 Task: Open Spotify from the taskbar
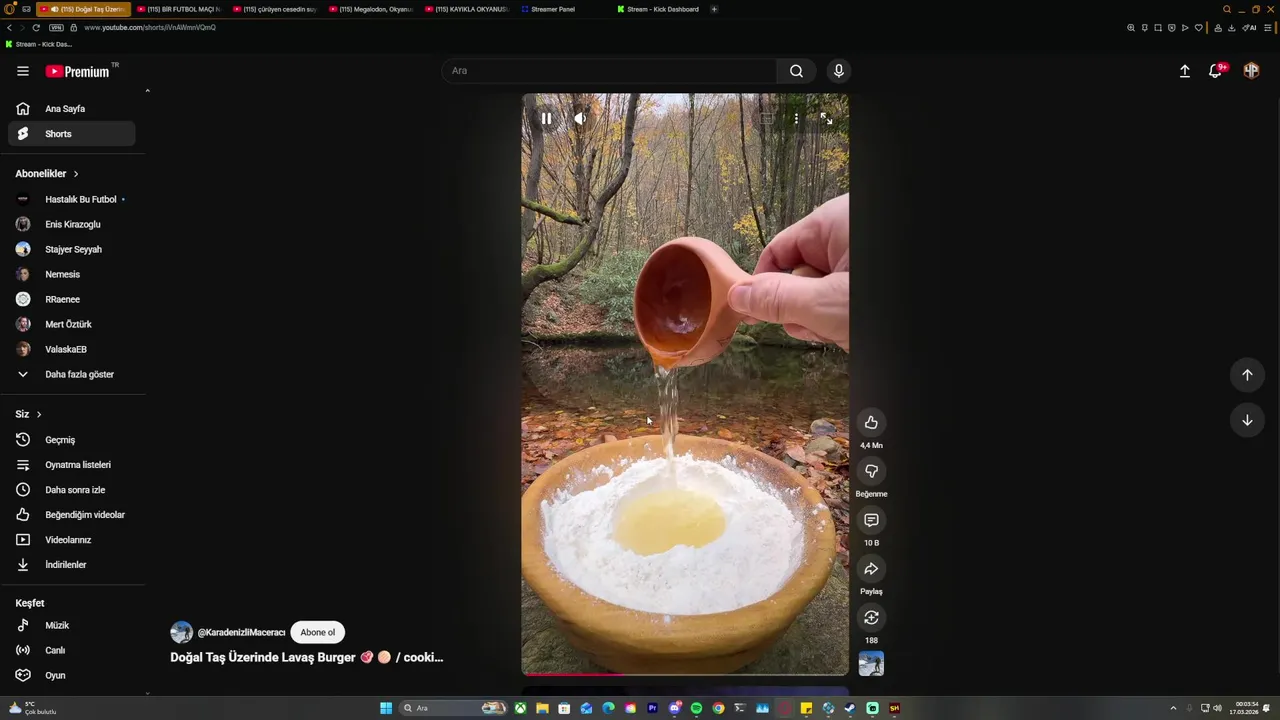click(x=696, y=708)
